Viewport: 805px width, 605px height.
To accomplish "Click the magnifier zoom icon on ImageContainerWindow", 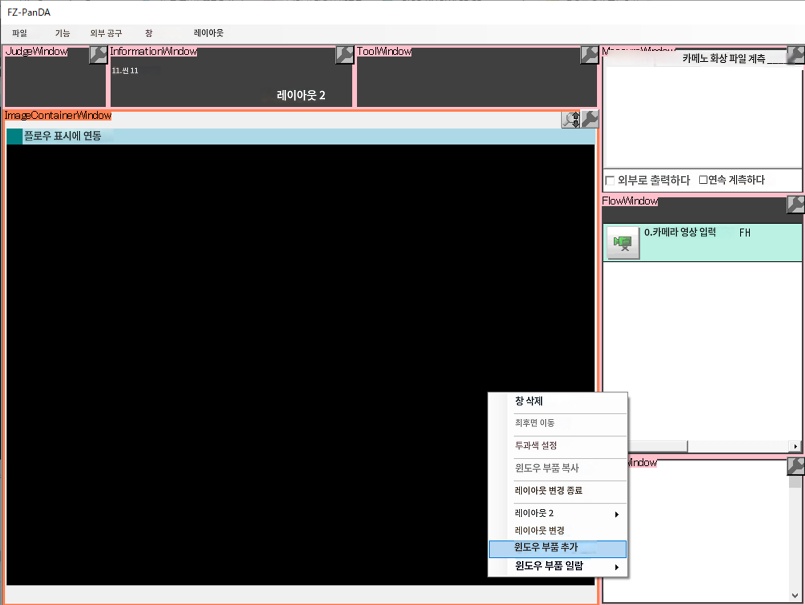I will point(571,119).
